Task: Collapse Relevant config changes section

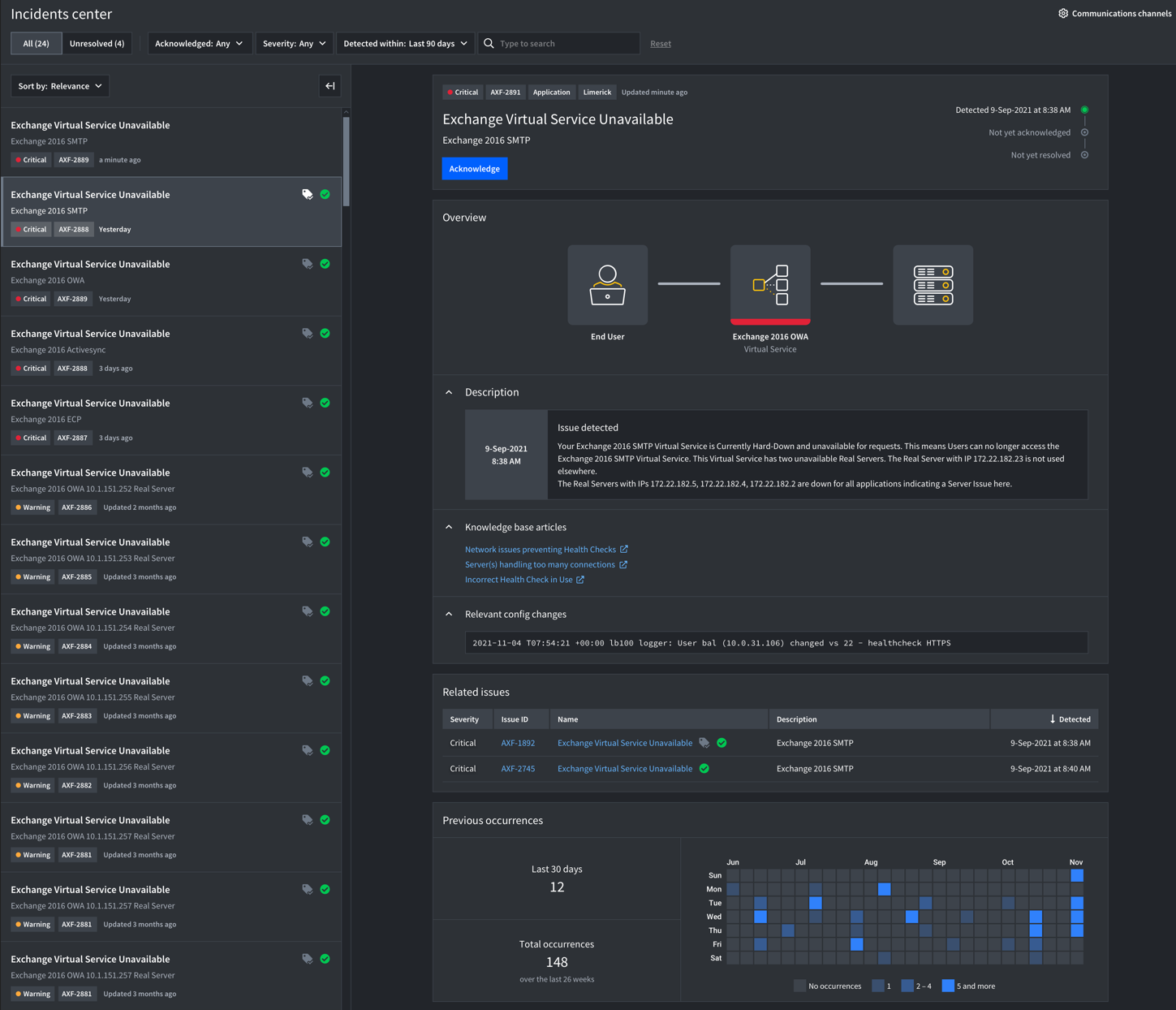Action: 449,615
